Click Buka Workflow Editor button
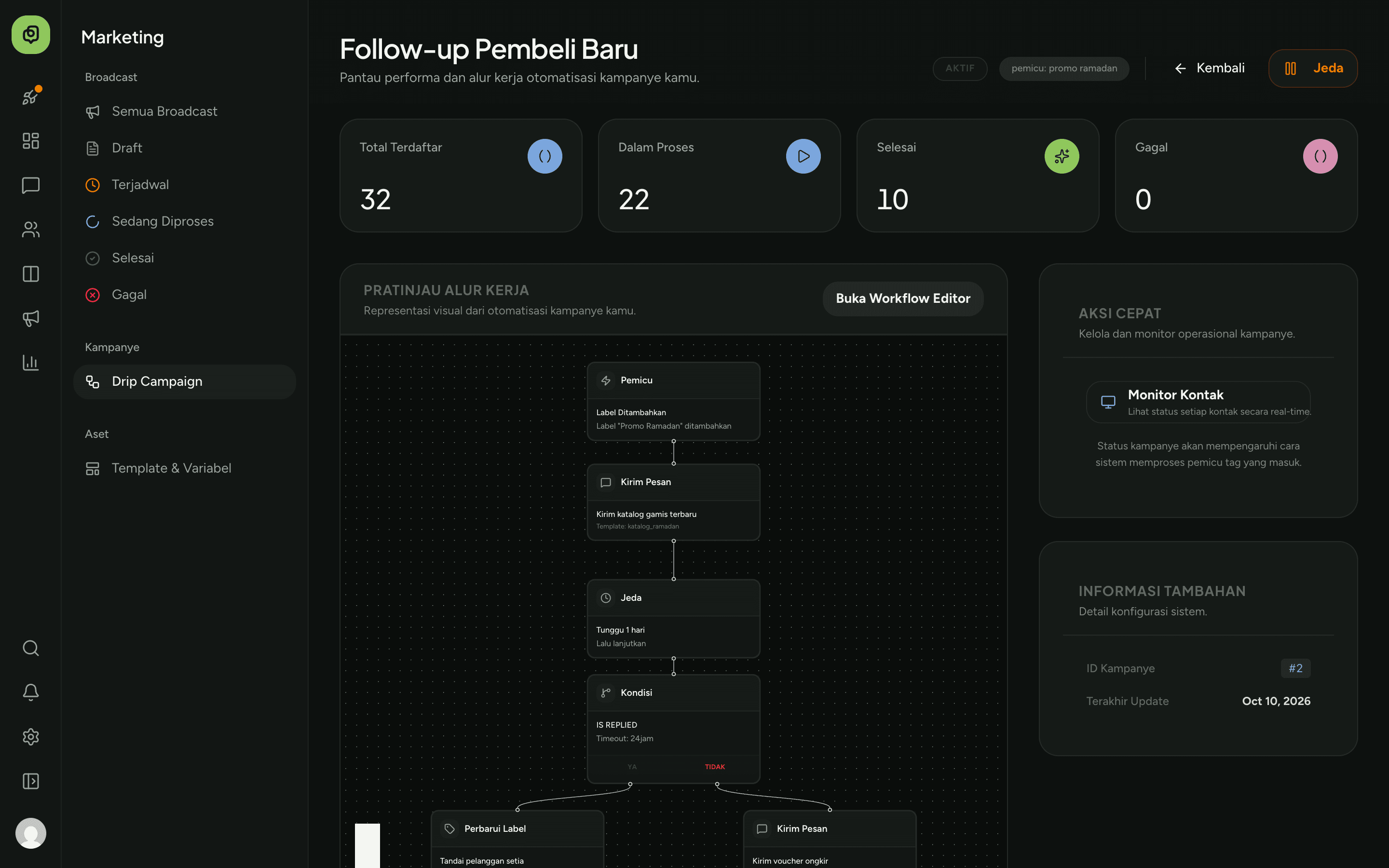The width and height of the screenshot is (1389, 868). 903,298
